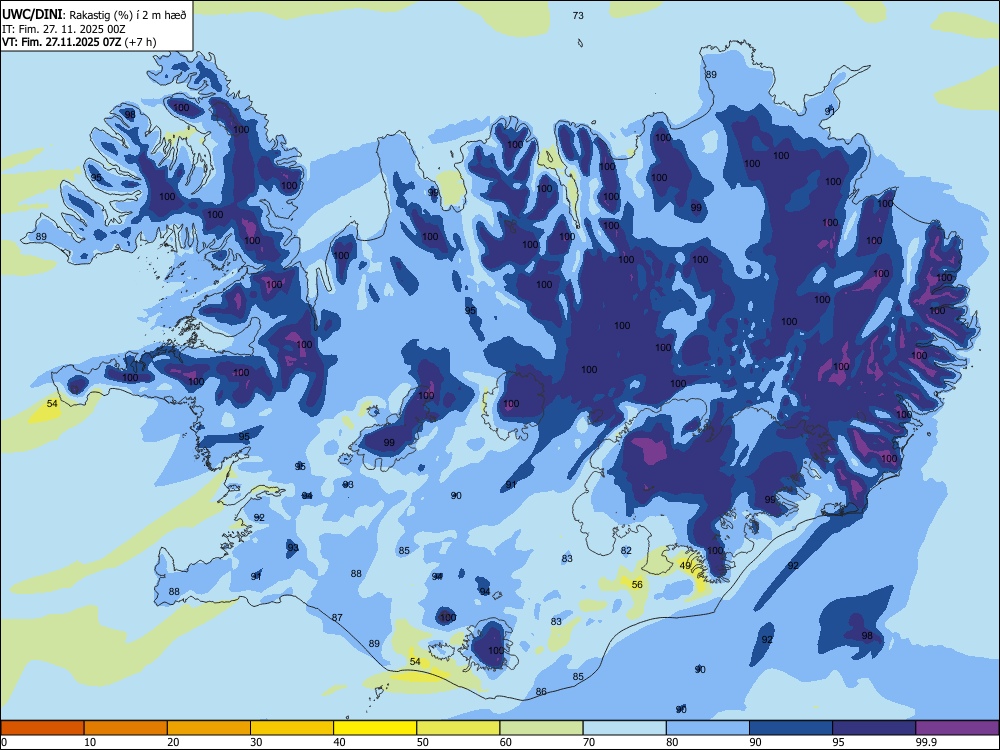Click the "73" humidity value over the sea
Viewport: 1000px width, 750px height.
click(578, 15)
